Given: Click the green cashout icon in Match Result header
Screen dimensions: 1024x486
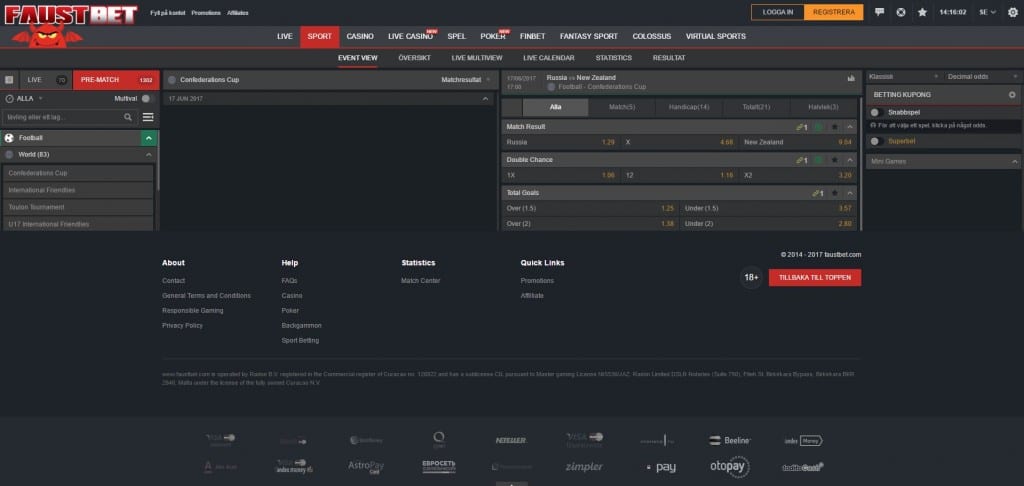Looking at the screenshot, I should coord(818,127).
